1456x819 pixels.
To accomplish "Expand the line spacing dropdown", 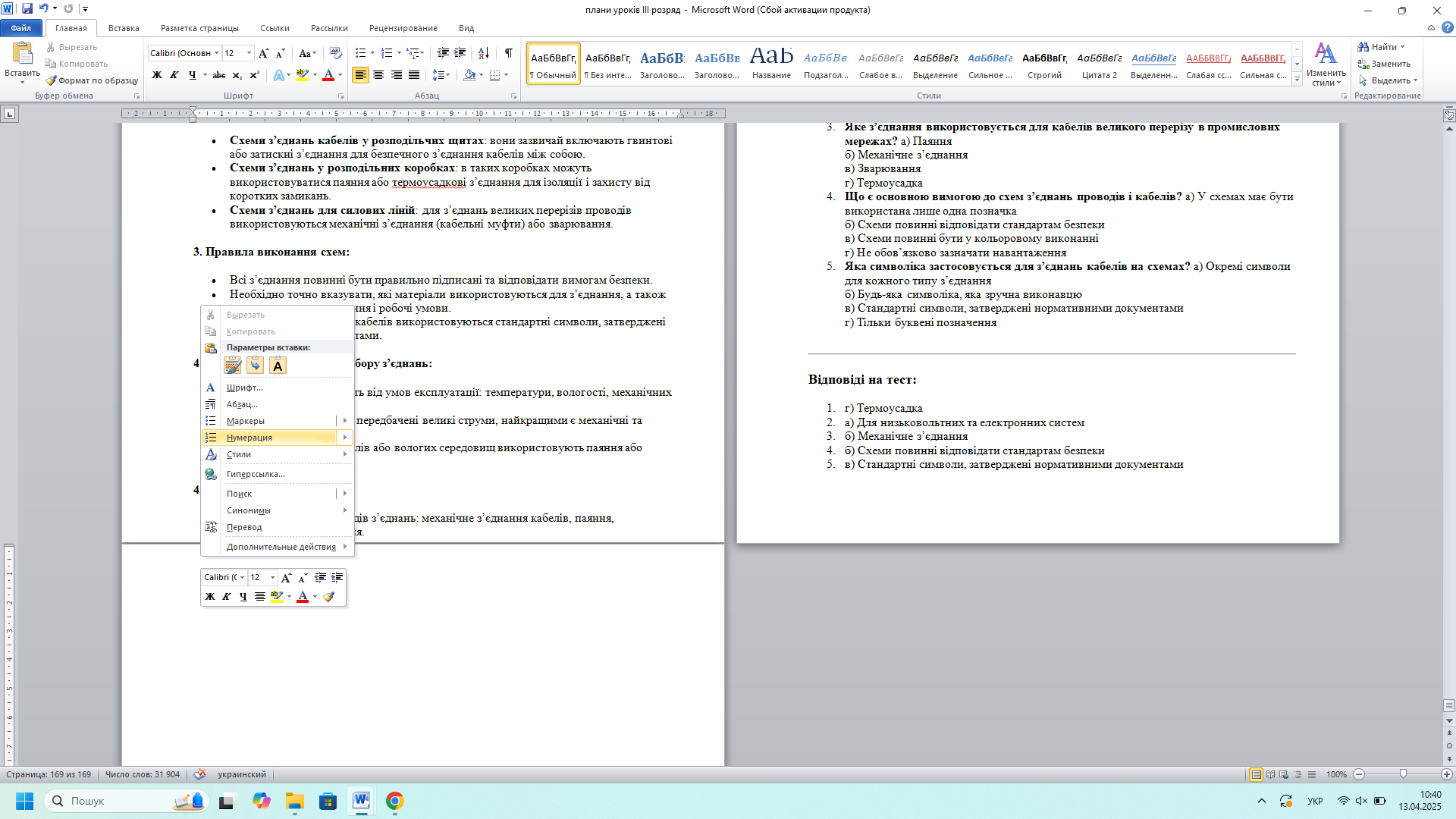I will coord(447,75).
